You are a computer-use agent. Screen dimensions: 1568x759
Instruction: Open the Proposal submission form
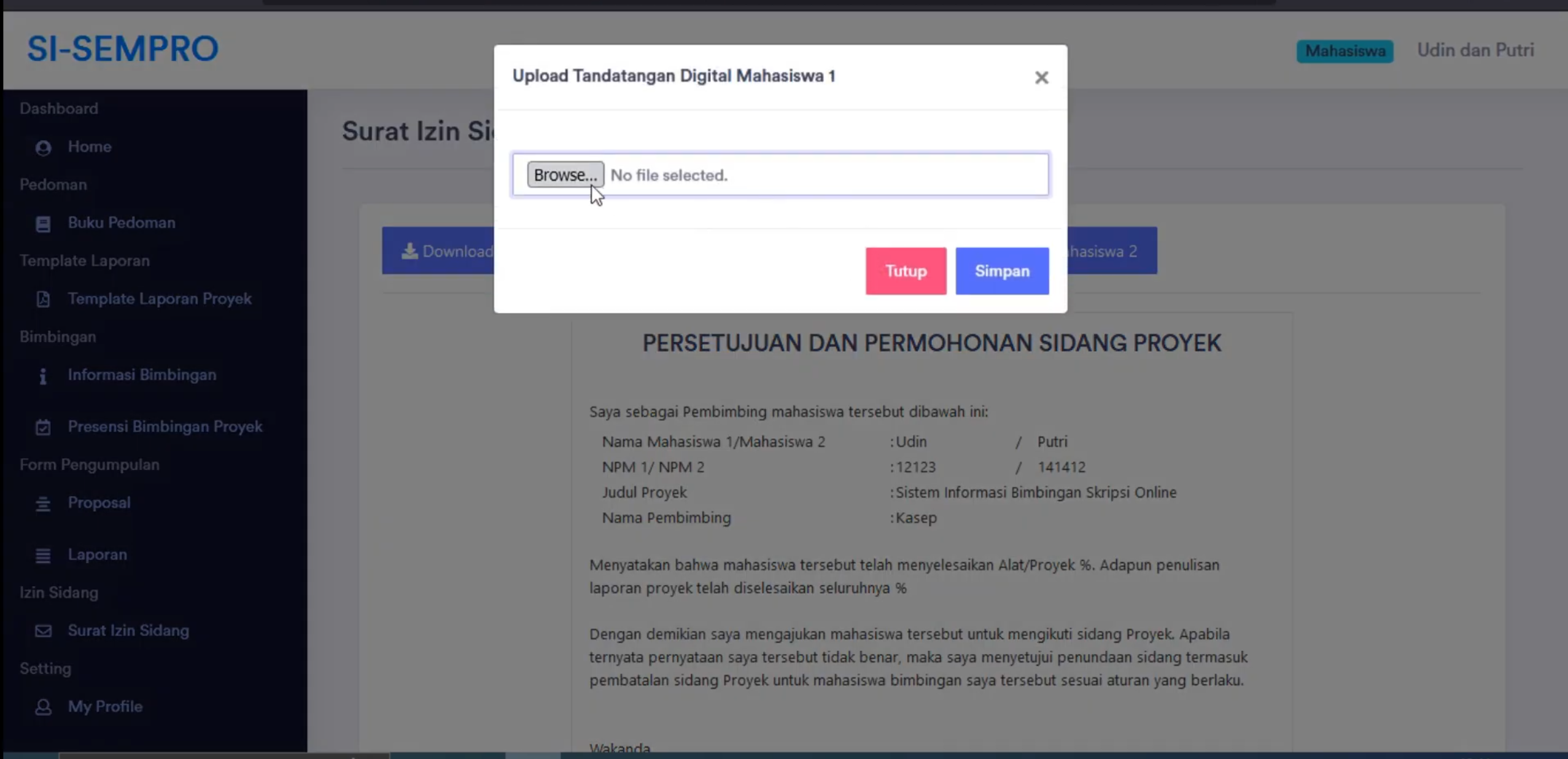pyautogui.click(x=99, y=503)
